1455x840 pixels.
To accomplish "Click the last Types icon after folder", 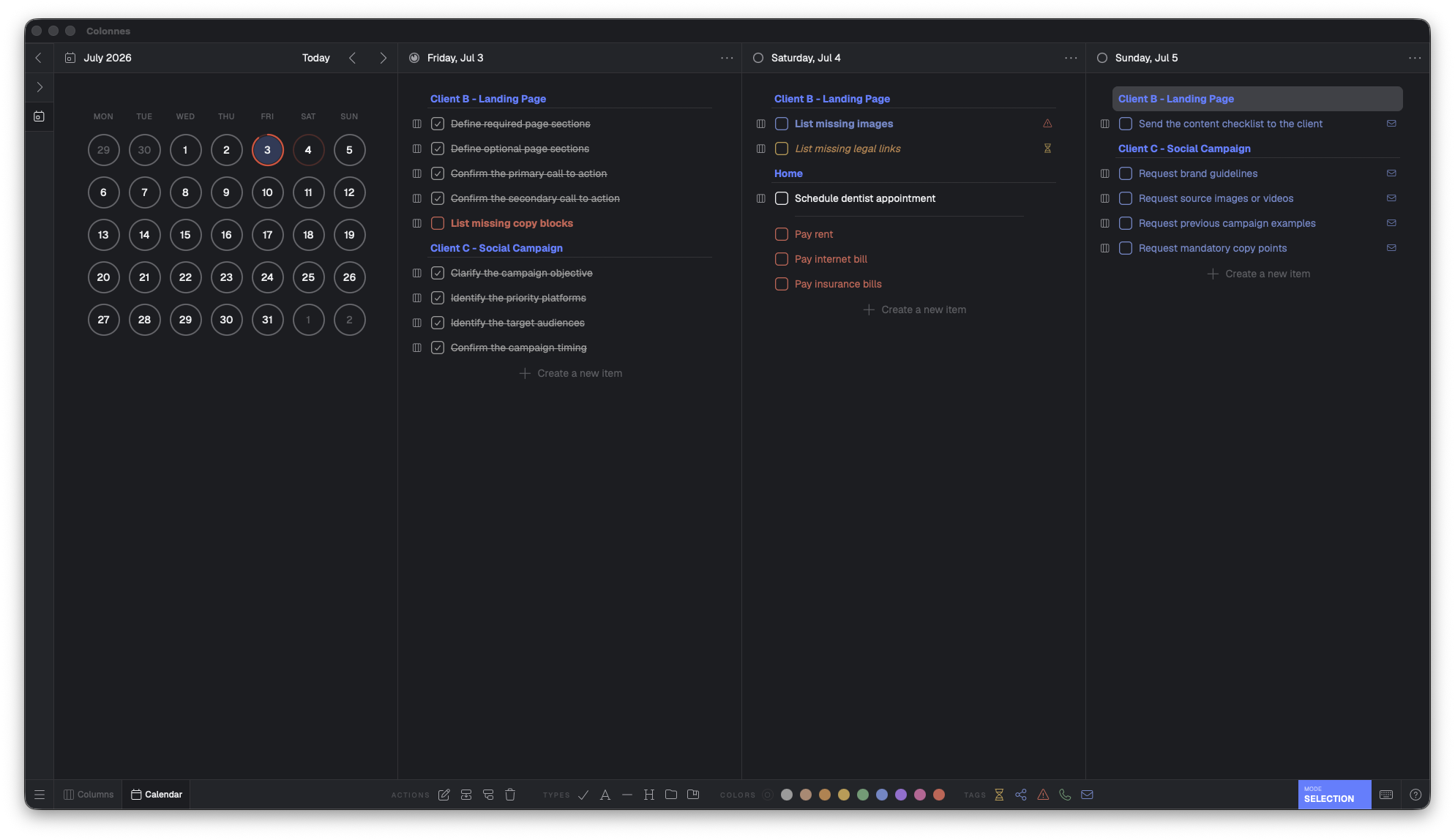I will [693, 795].
